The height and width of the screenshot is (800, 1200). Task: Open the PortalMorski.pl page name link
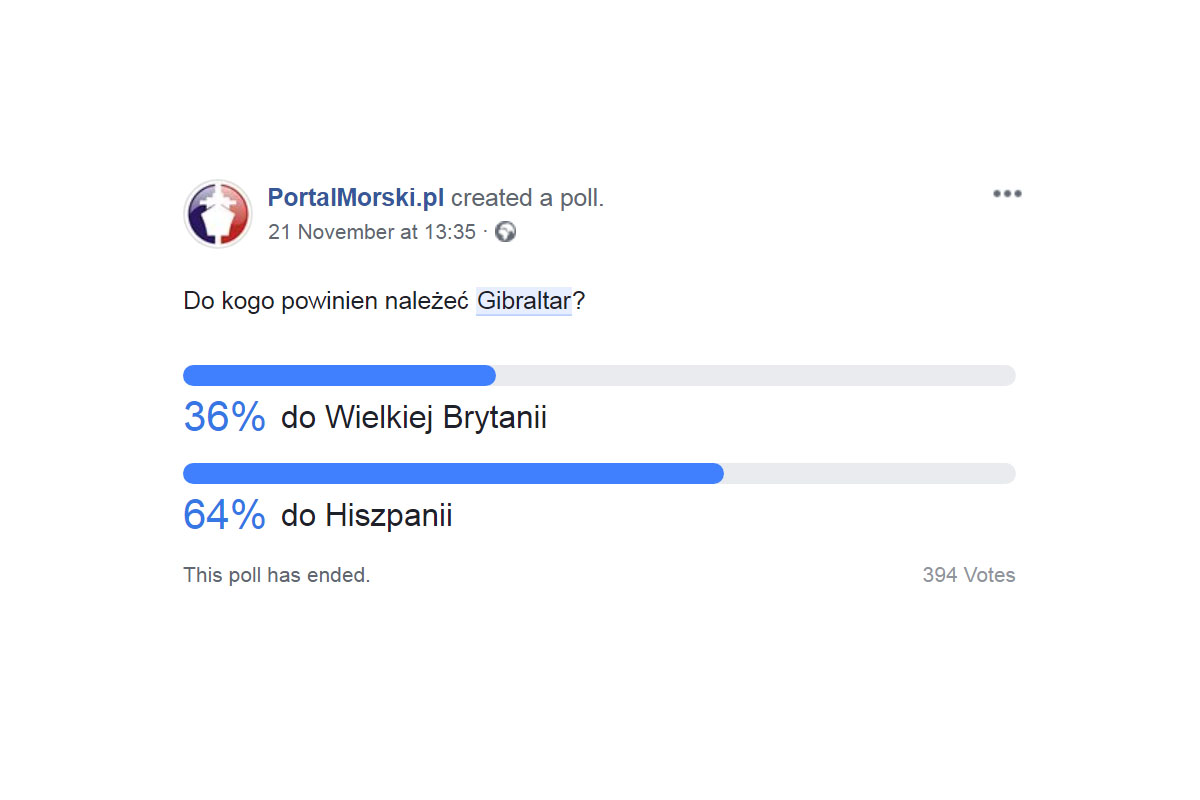(x=355, y=198)
